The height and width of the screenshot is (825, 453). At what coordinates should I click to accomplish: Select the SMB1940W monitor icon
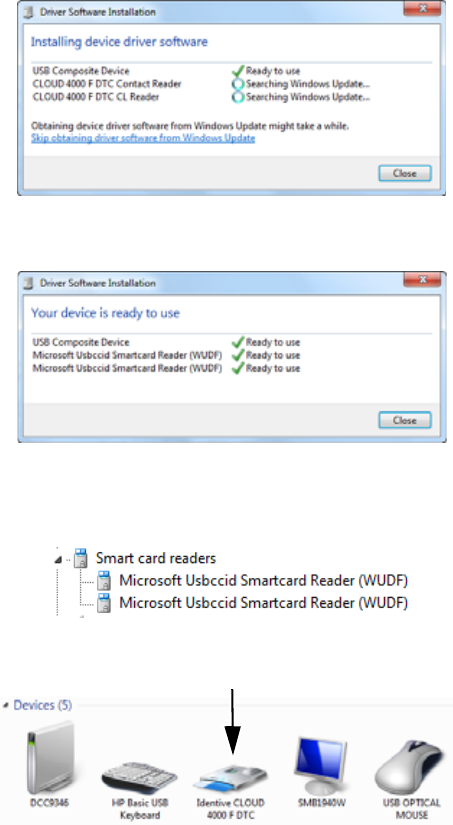322,766
